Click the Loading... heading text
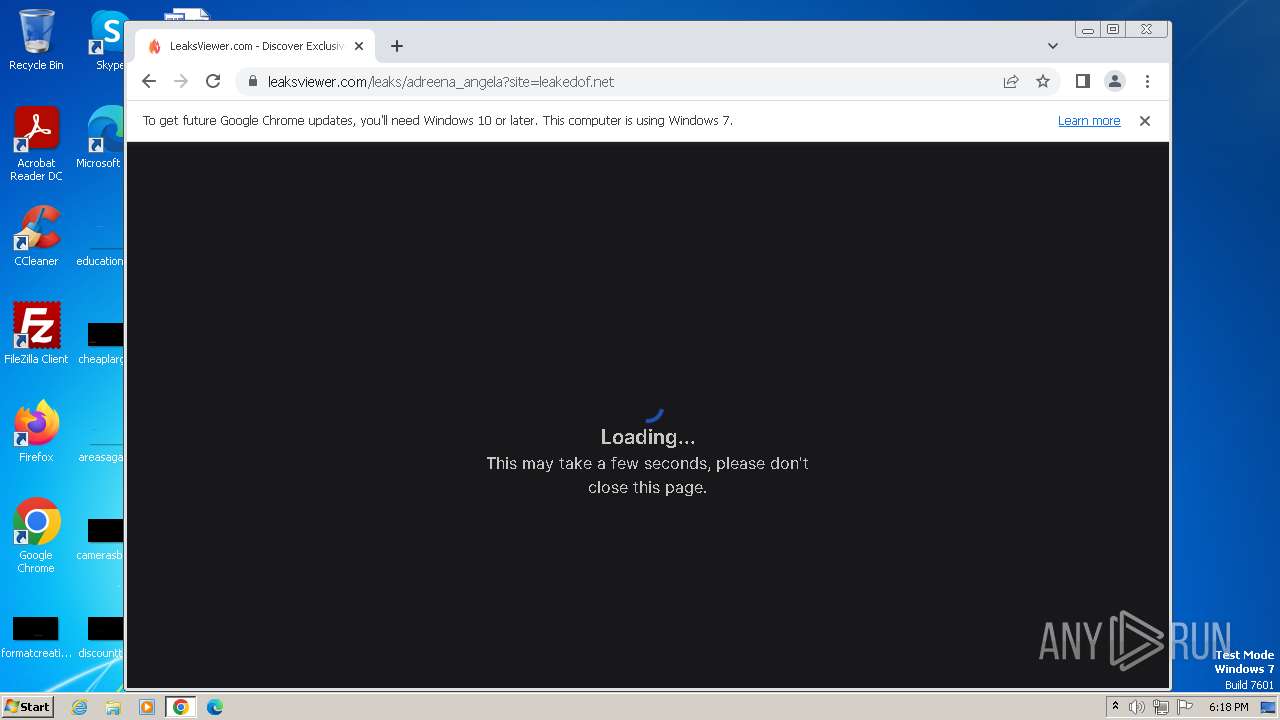This screenshot has width=1280, height=720. click(x=647, y=437)
